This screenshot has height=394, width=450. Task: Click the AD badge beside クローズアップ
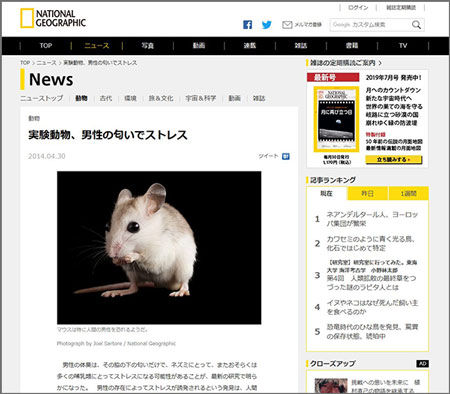click(x=422, y=364)
